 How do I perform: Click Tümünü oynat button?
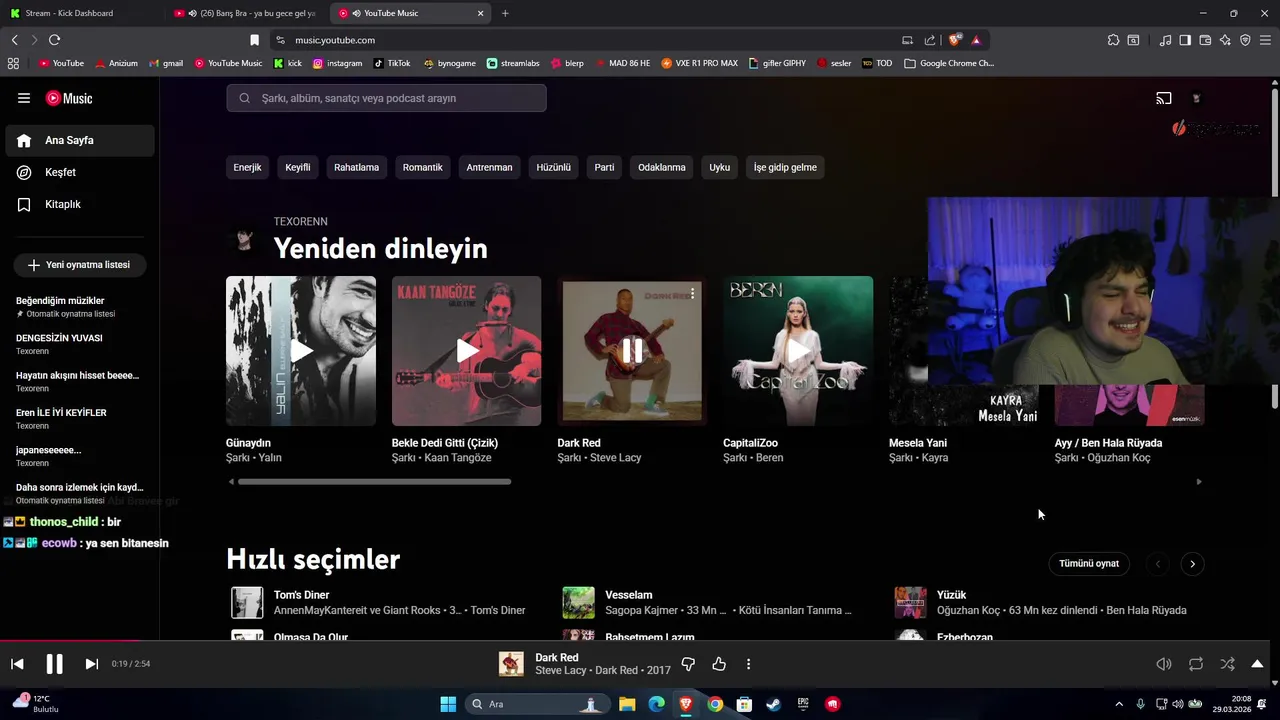[x=1089, y=564]
